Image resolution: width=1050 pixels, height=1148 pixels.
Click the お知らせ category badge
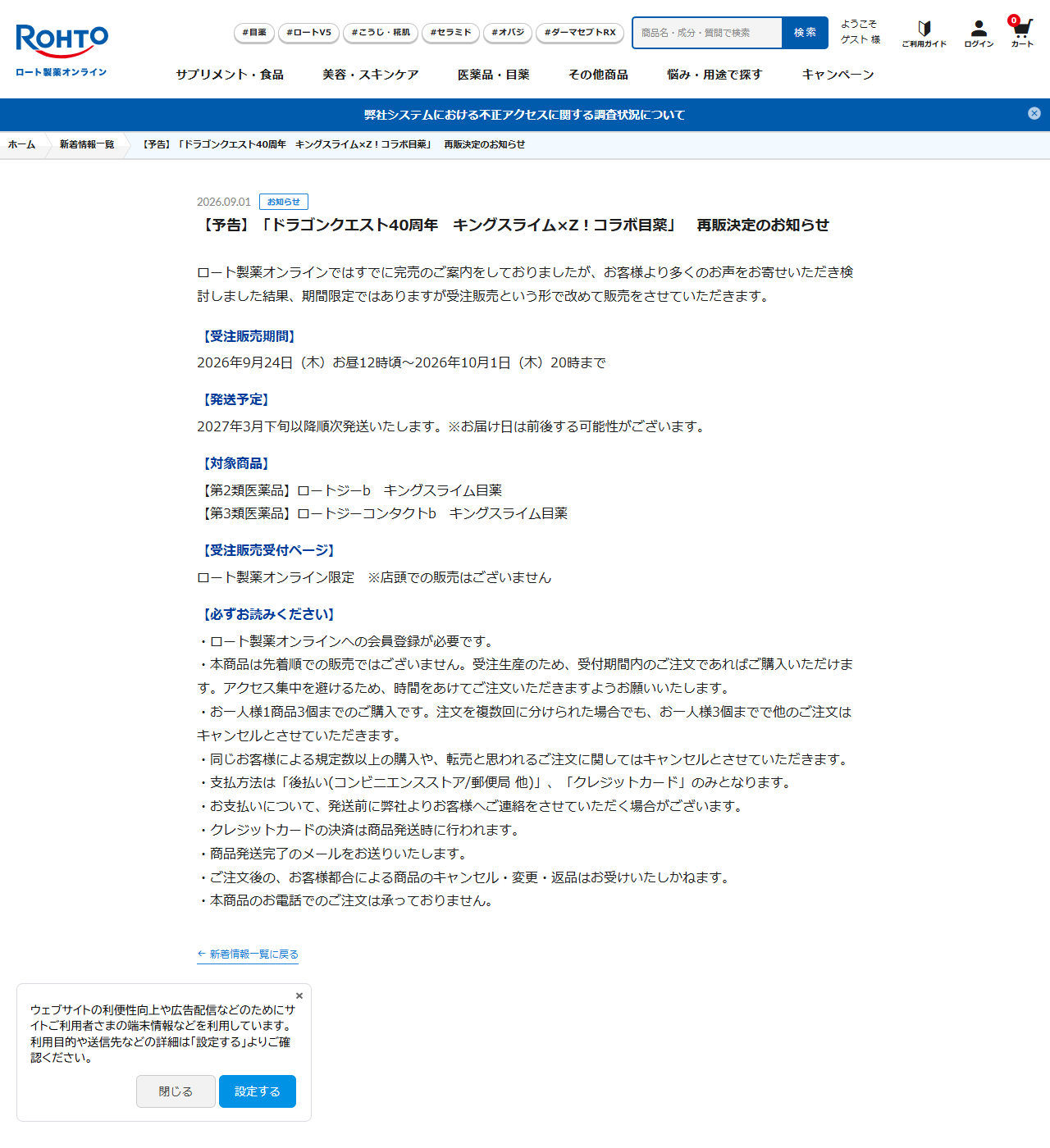tap(284, 202)
